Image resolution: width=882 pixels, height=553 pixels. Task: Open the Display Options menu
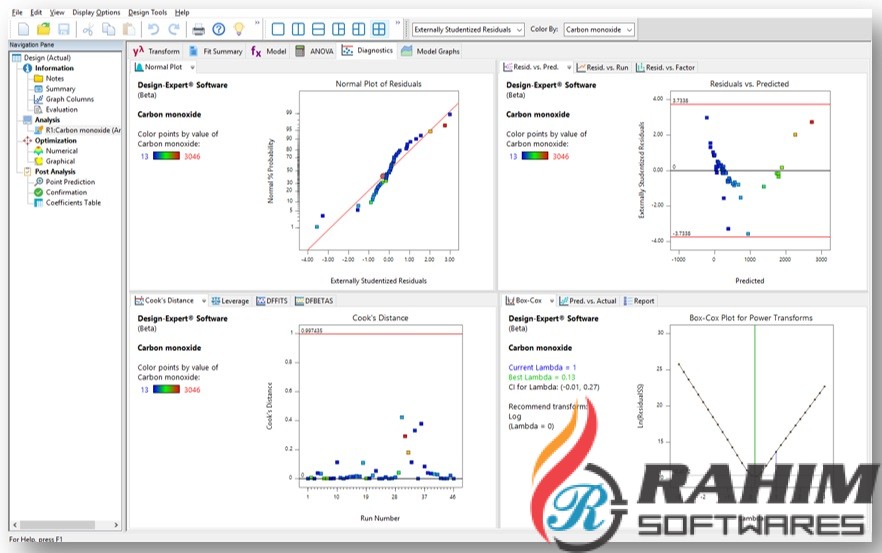pos(96,12)
